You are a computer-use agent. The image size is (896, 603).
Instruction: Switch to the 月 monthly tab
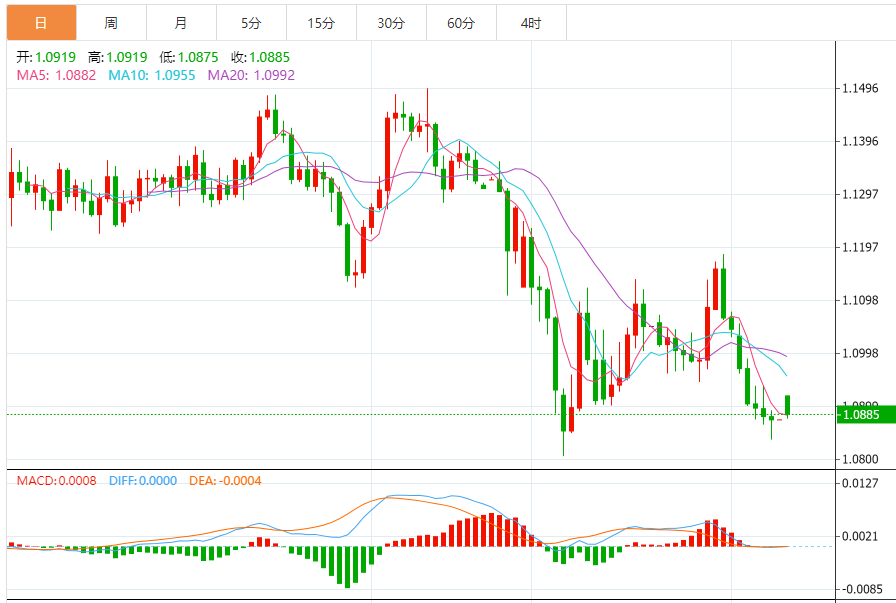[x=181, y=23]
